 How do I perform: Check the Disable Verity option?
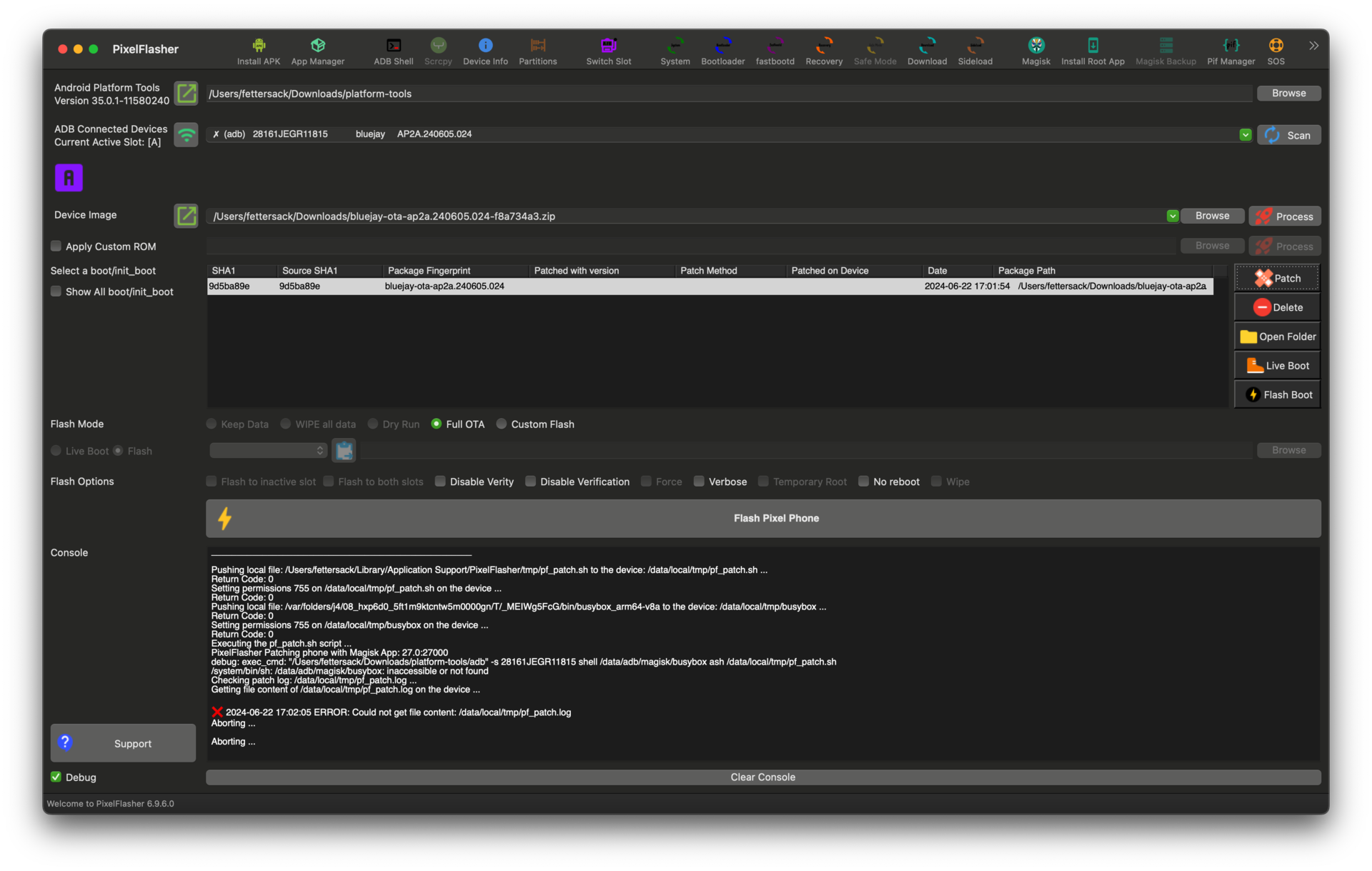point(440,482)
